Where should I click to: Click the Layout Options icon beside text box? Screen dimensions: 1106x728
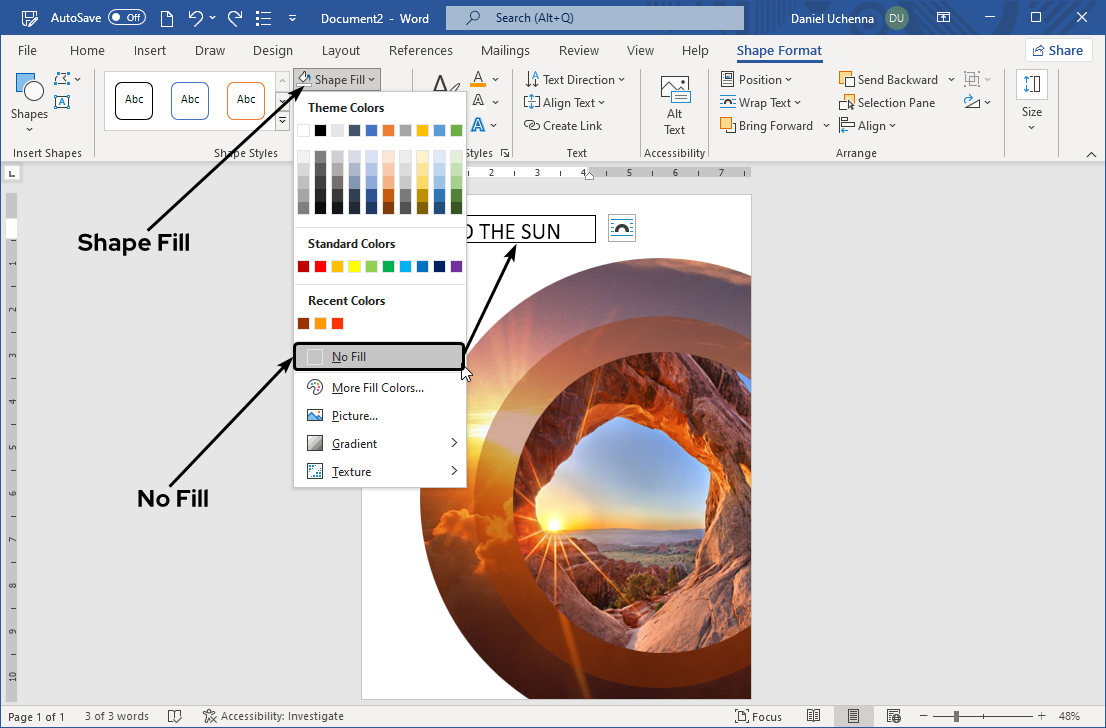(622, 228)
